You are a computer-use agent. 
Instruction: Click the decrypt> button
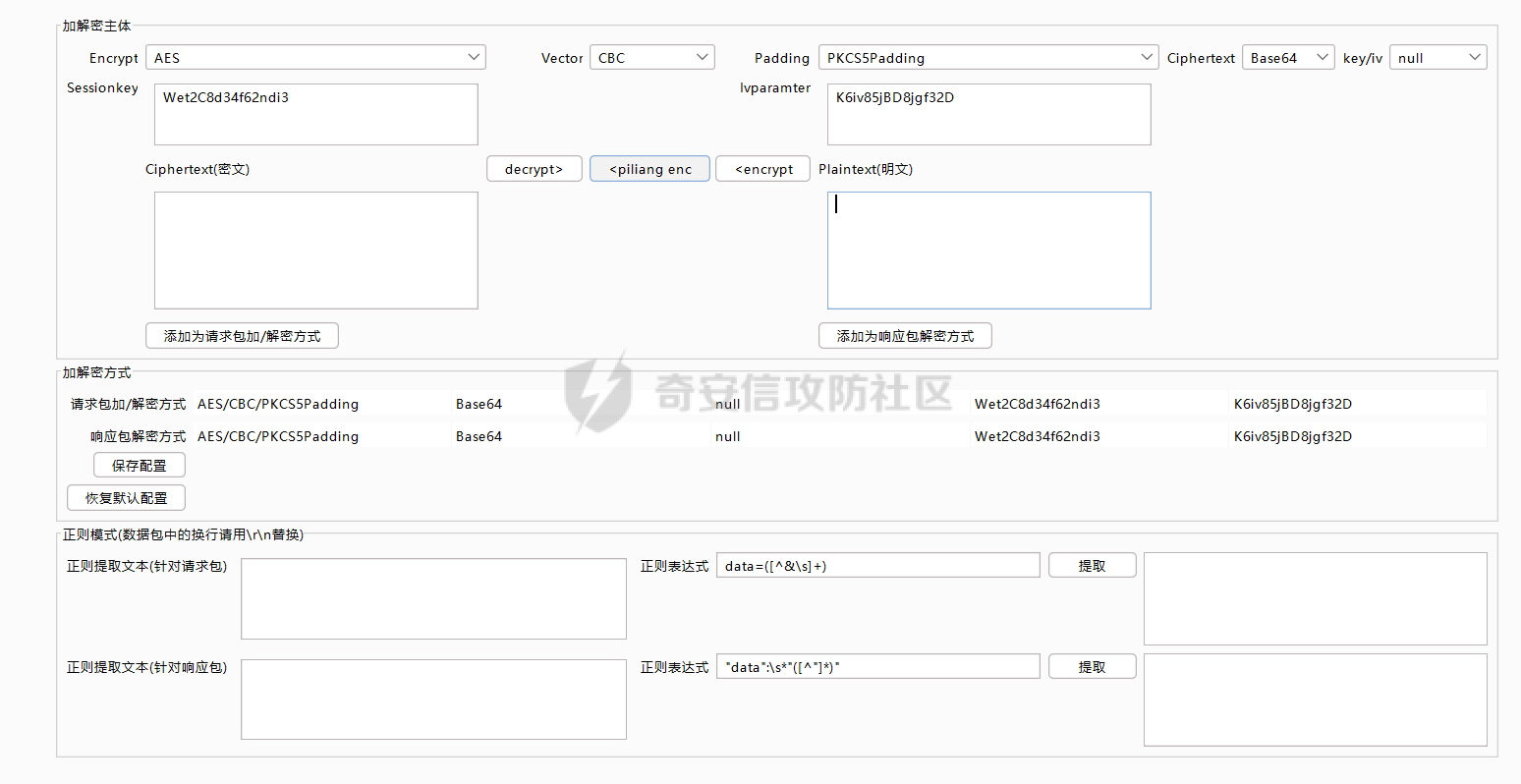click(x=534, y=169)
